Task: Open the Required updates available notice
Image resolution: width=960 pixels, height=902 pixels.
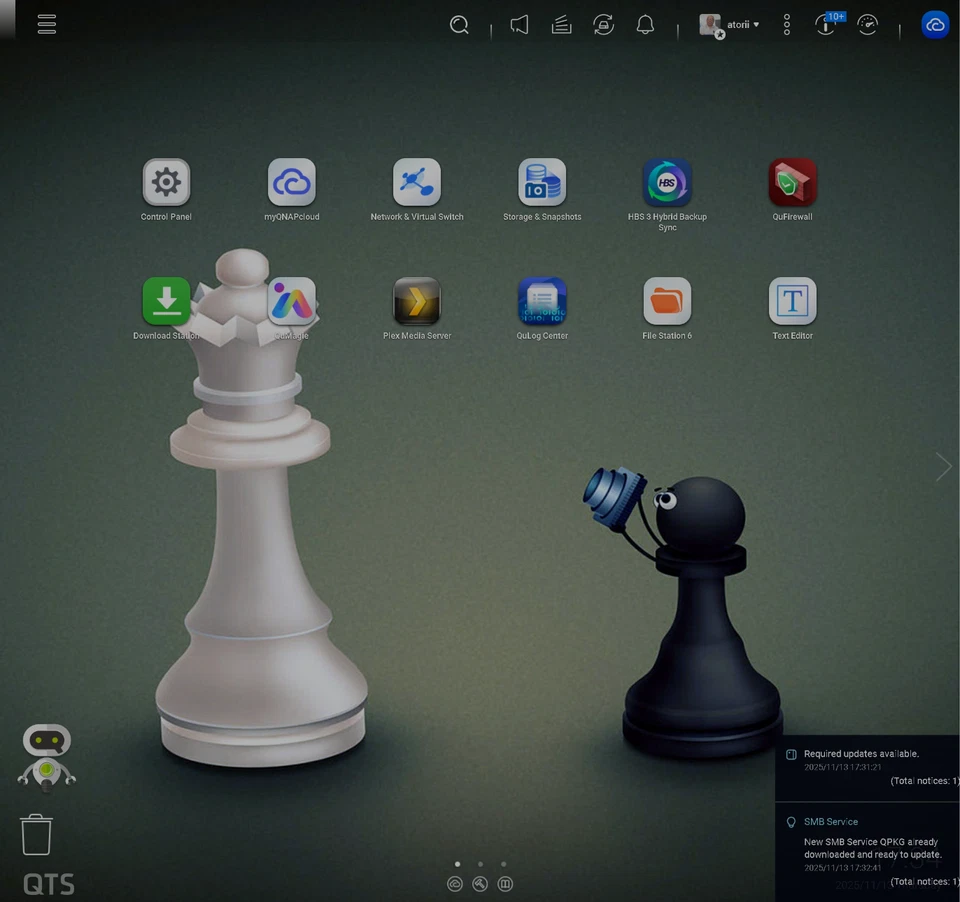Action: coord(868,768)
